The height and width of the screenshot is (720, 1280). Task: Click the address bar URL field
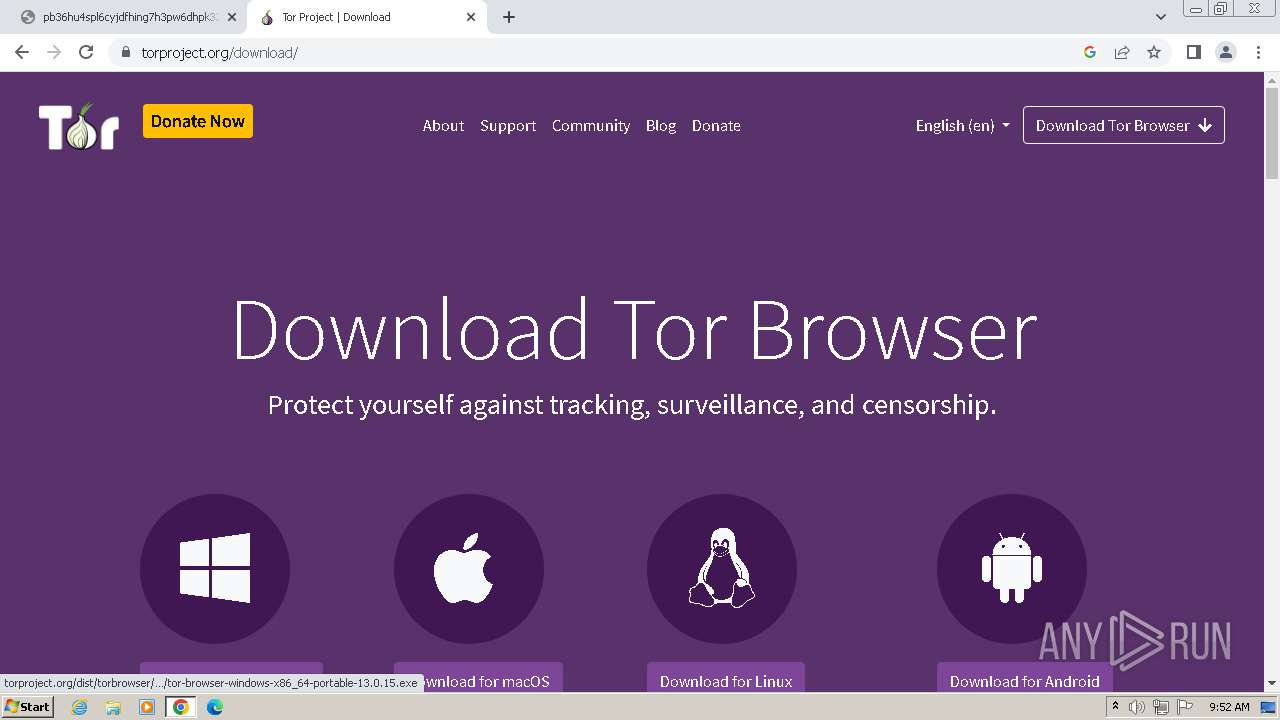tap(600, 52)
